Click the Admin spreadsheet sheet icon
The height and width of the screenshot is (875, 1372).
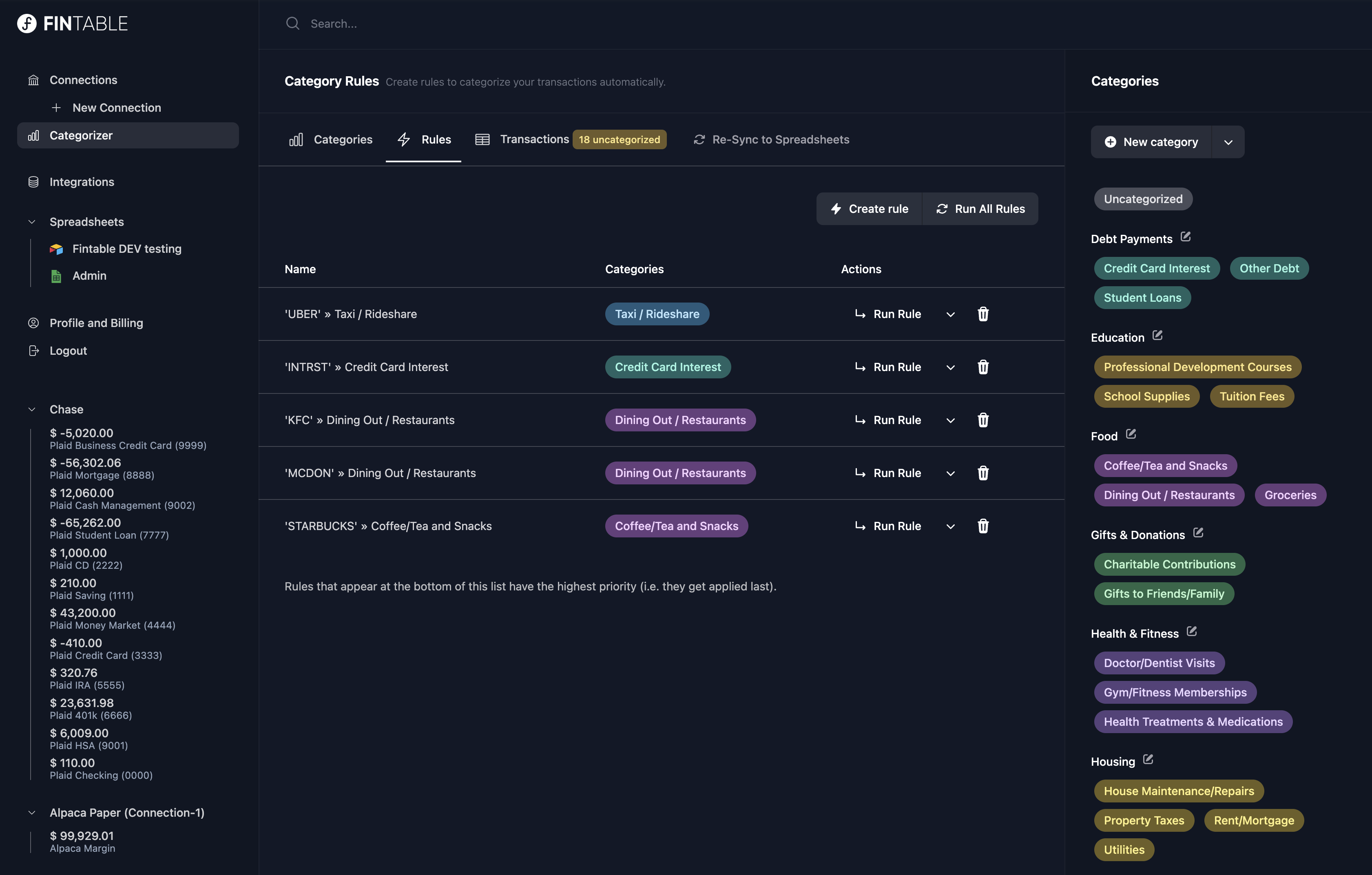[x=56, y=276]
